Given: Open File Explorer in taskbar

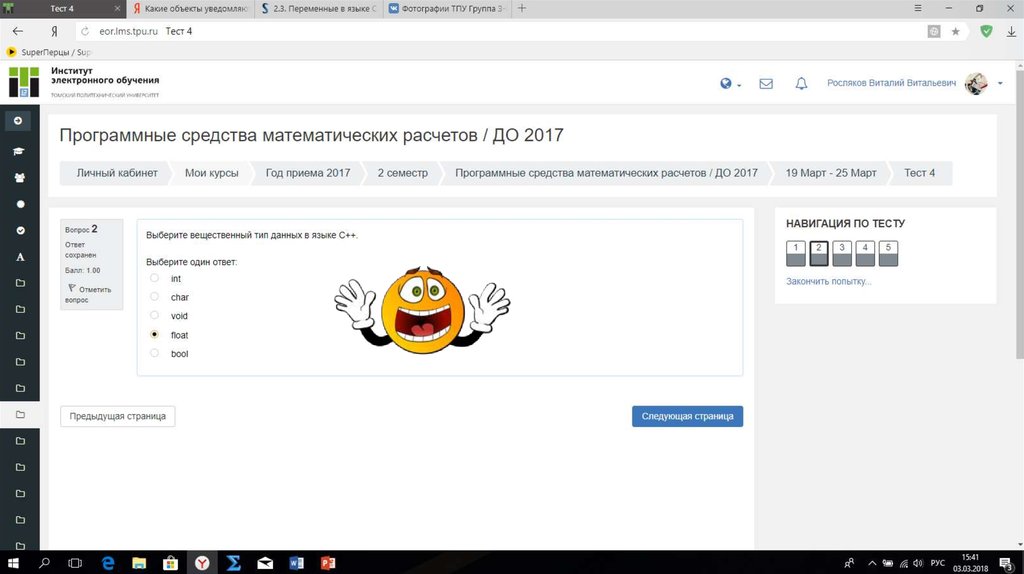Looking at the screenshot, I should point(139,562).
